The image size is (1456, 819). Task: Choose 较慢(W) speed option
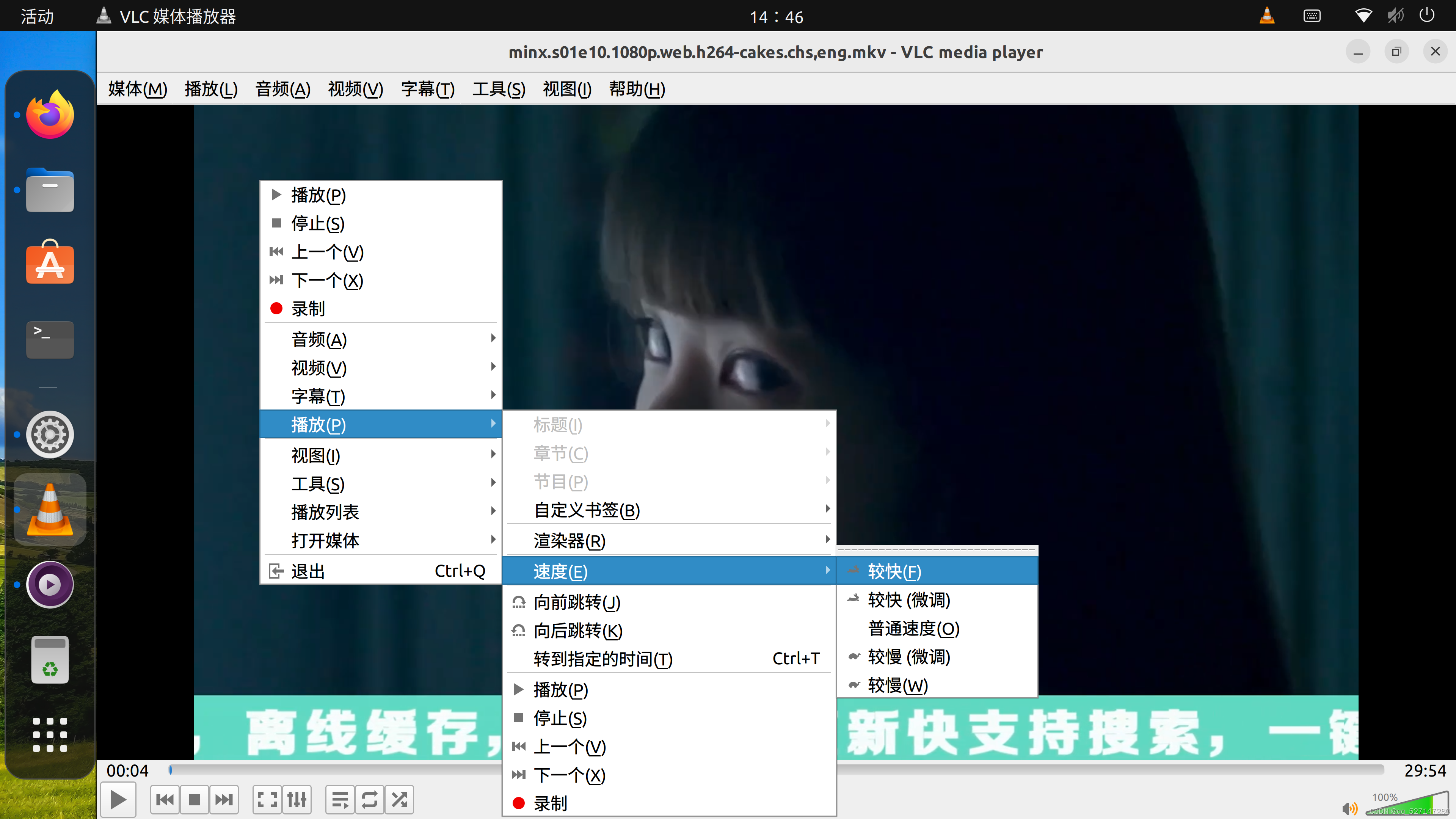click(x=937, y=684)
